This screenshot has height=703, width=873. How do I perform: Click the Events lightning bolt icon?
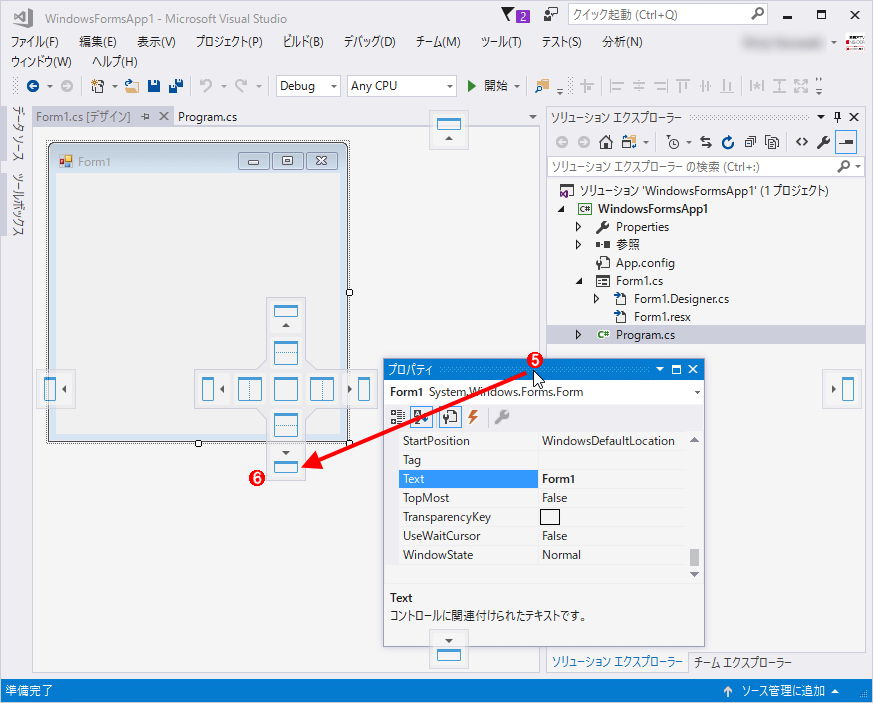473,416
